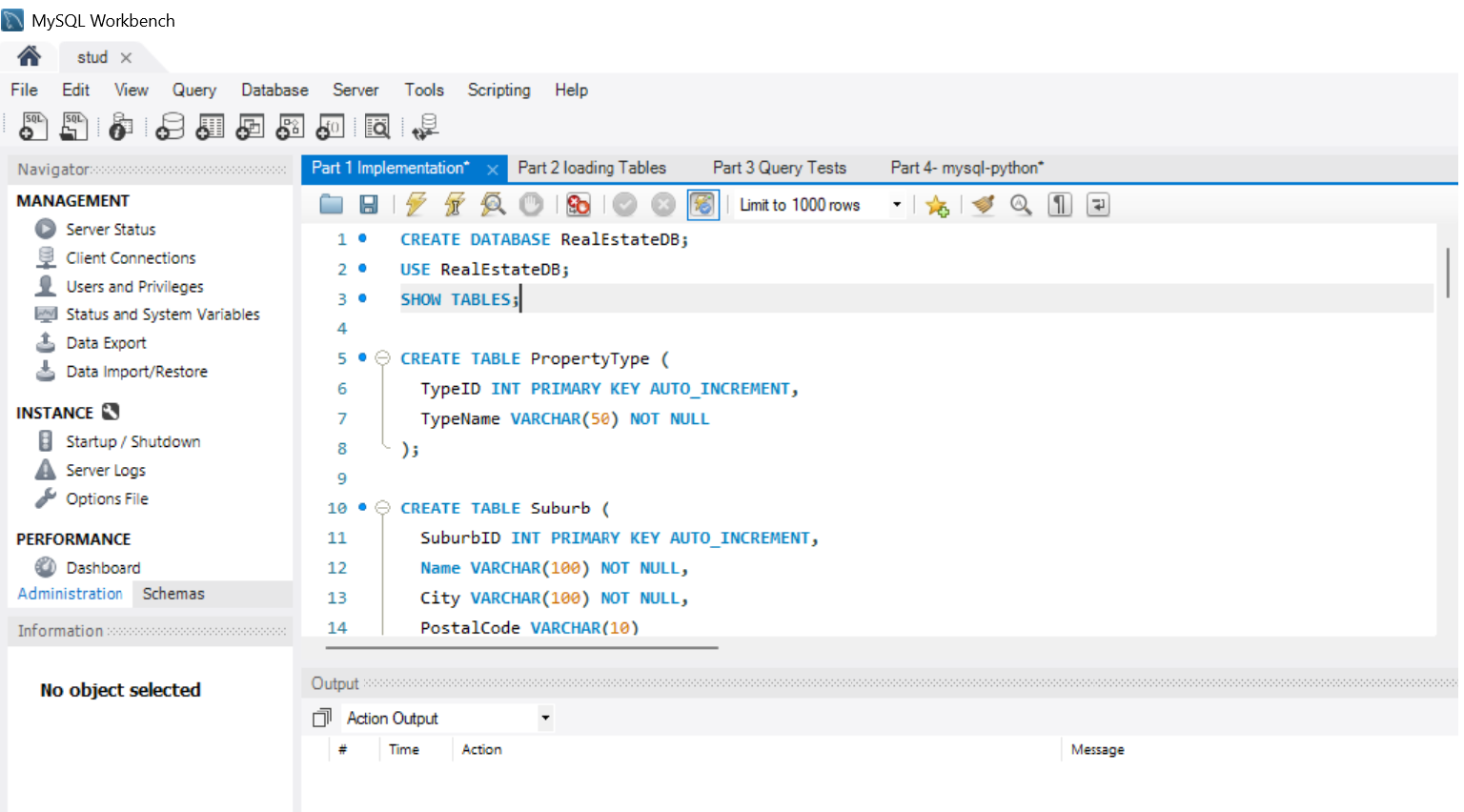The width and height of the screenshot is (1464, 812).
Task: Create a new schema from main toolbar
Action: click(170, 127)
